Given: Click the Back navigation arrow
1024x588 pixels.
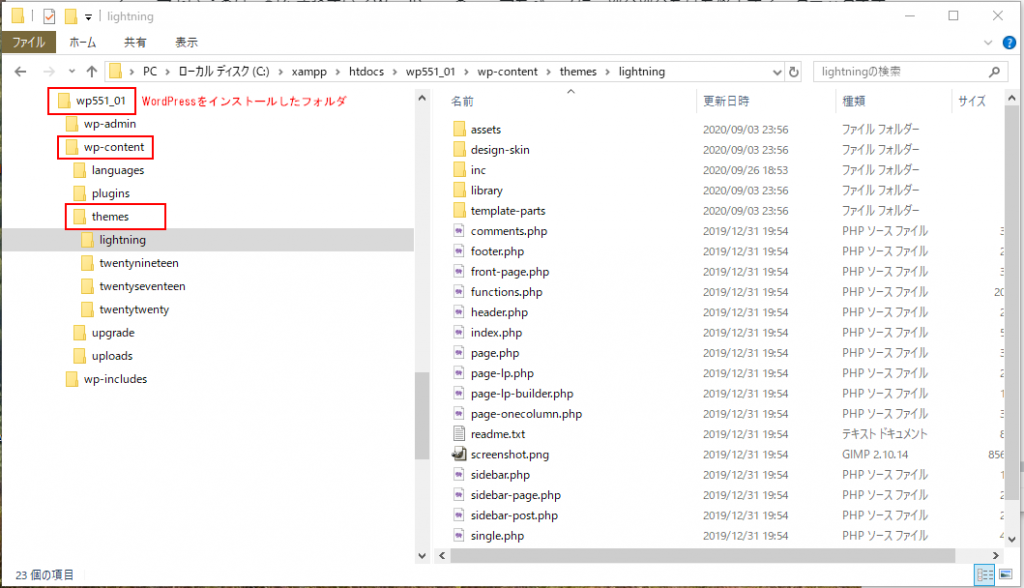Looking at the screenshot, I should point(20,72).
